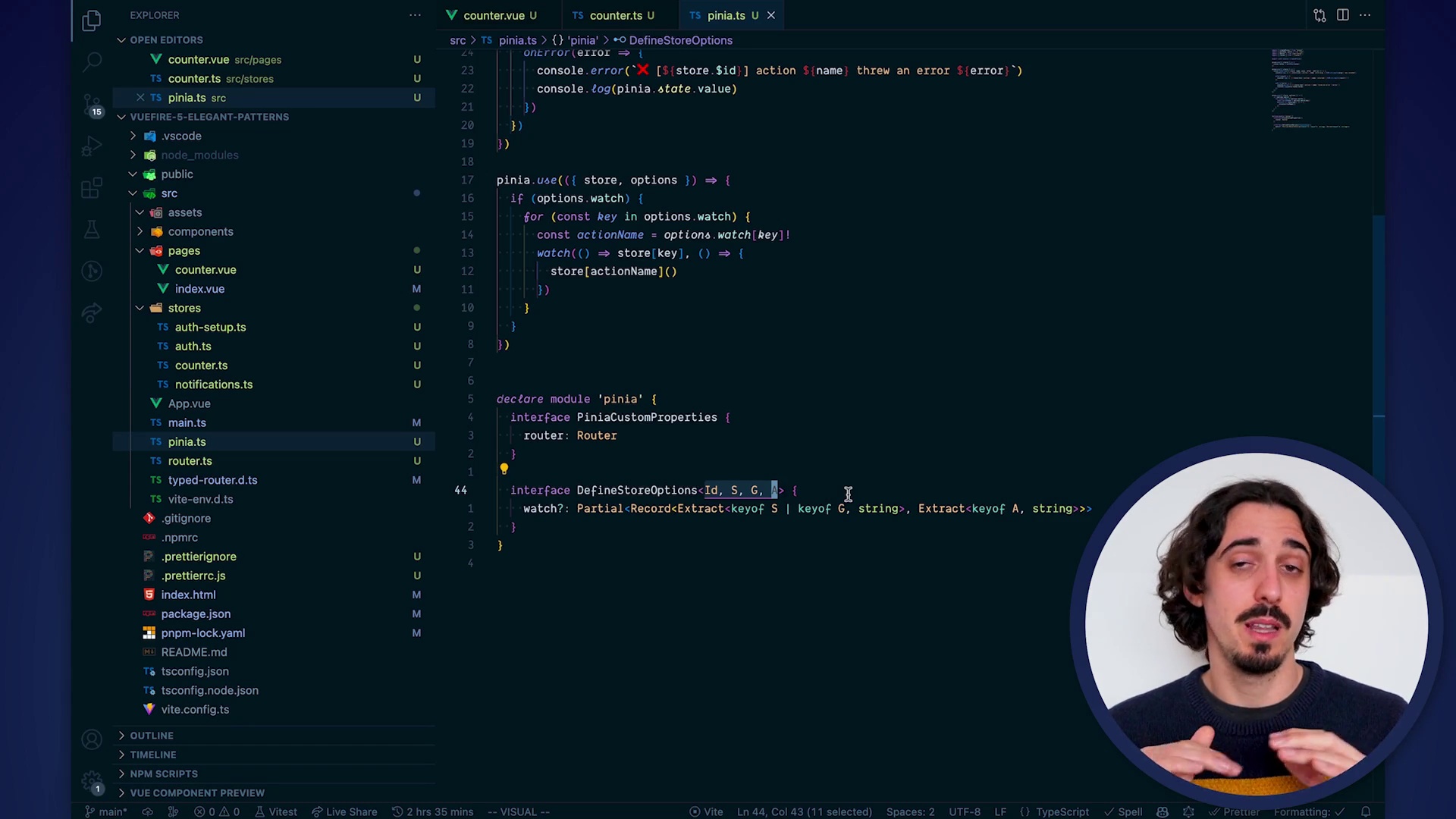Change language mode via TypeScript item

1055,811
